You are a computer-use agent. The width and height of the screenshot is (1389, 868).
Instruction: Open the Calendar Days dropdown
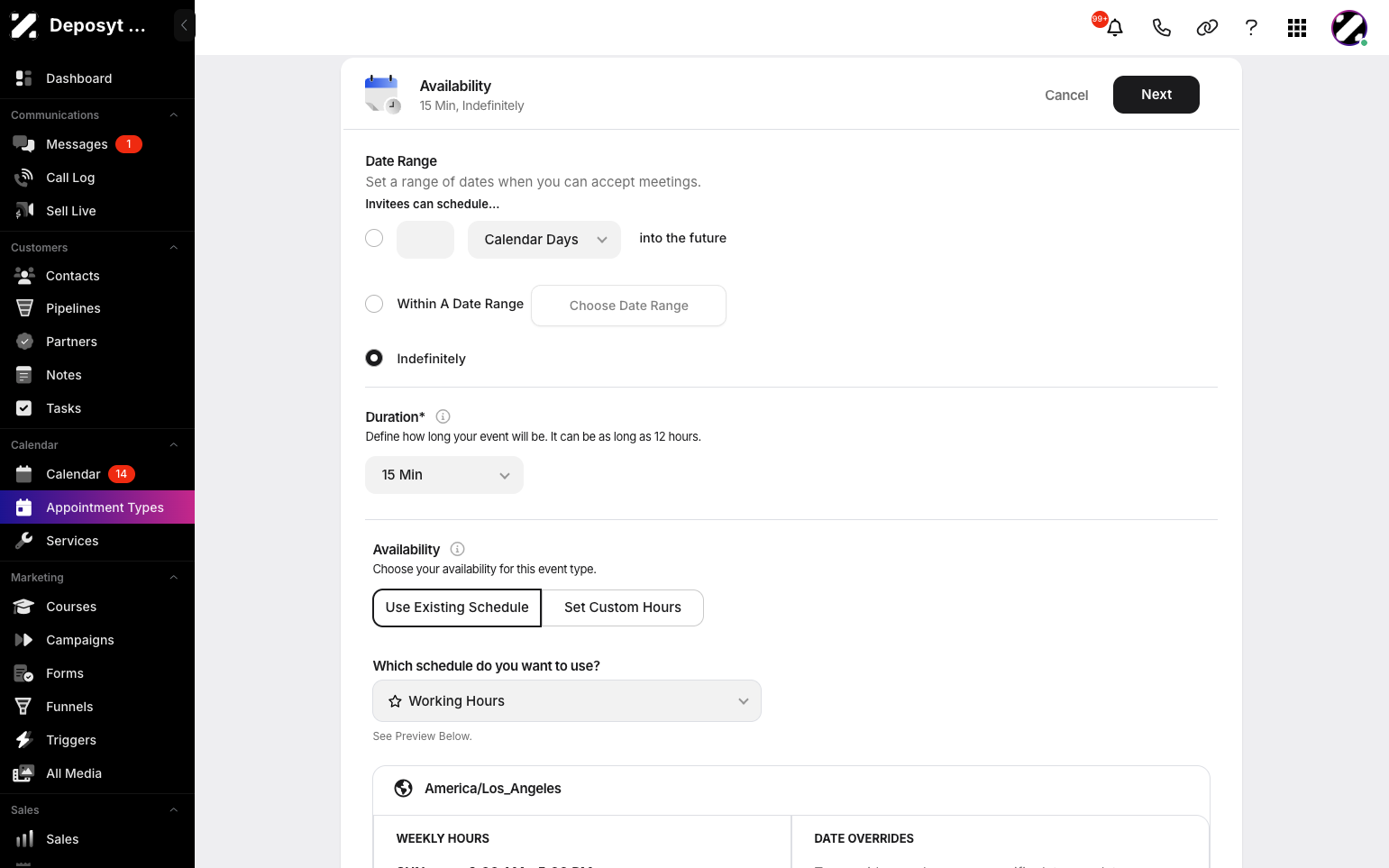[x=544, y=240]
